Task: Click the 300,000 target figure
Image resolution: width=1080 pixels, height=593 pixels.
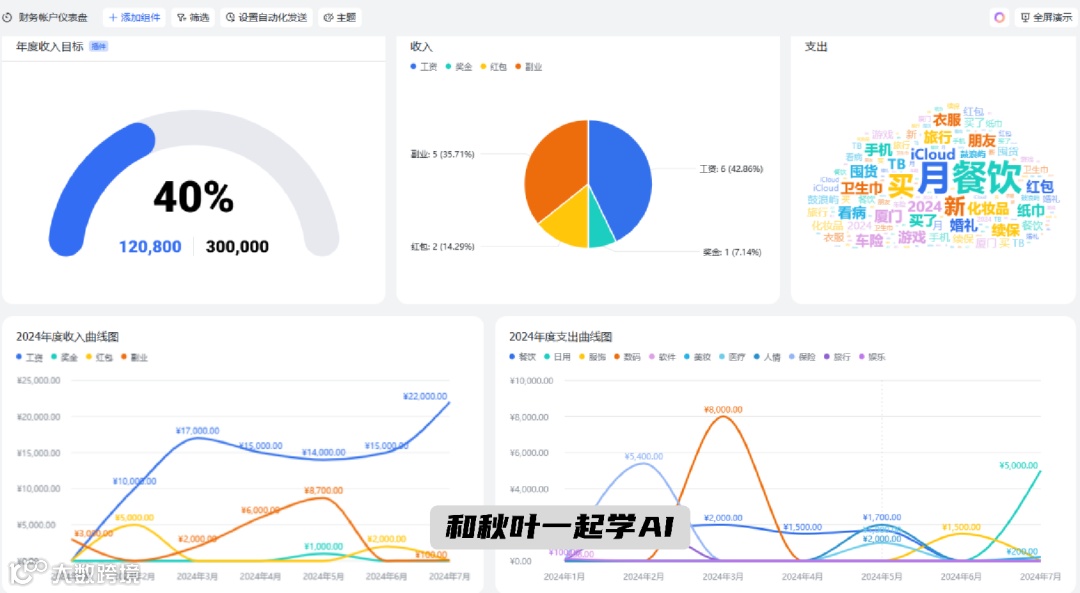Action: pyautogui.click(x=237, y=247)
